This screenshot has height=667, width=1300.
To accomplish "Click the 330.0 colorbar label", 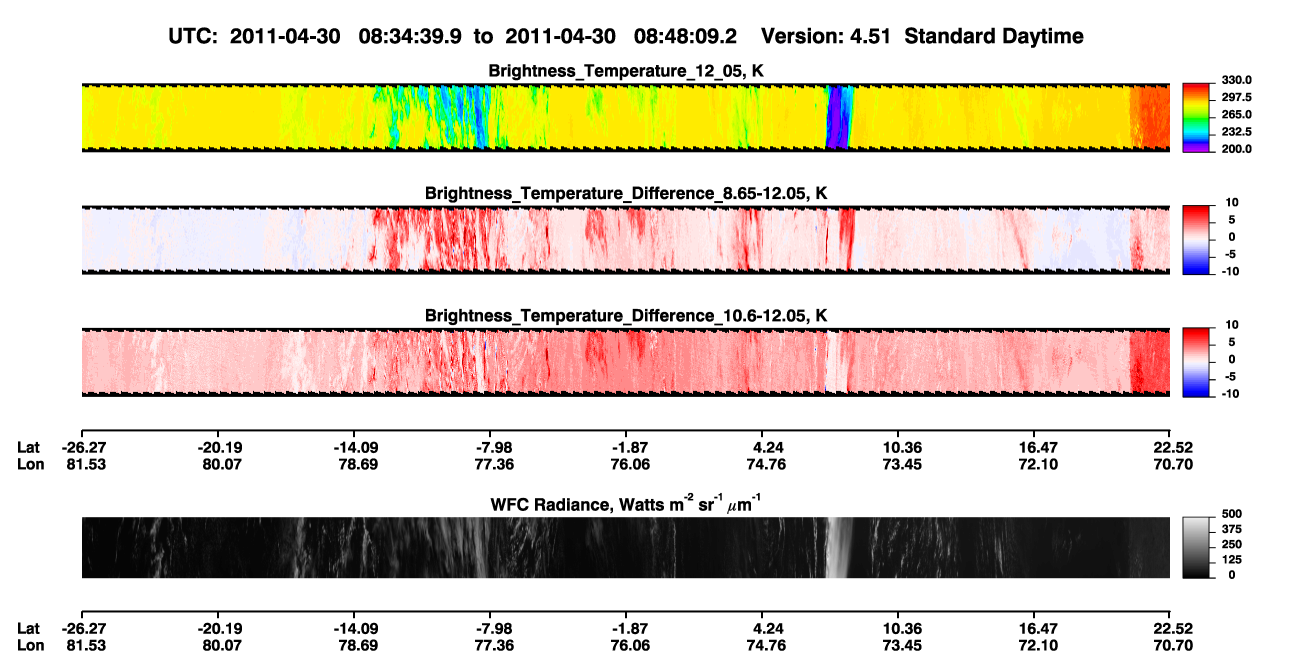I will 1236,80.
